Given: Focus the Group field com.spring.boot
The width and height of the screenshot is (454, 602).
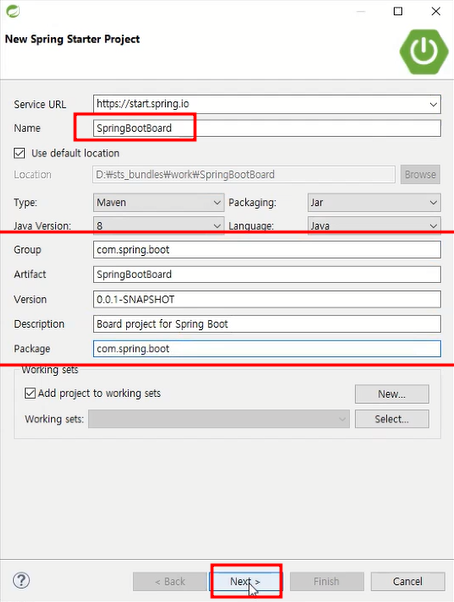Looking at the screenshot, I should pyautogui.click(x=267, y=250).
